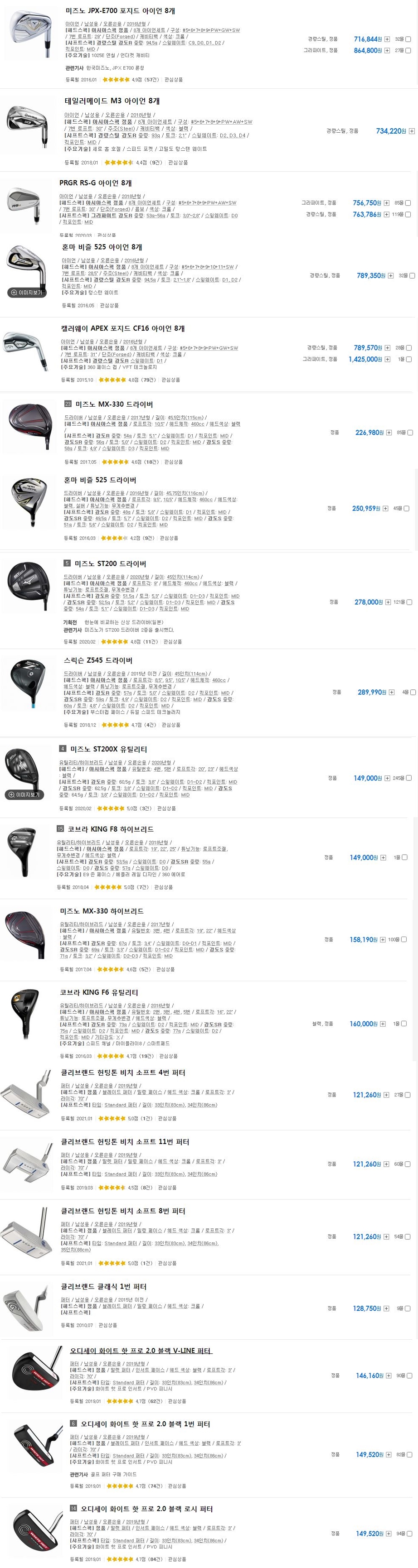The image size is (418, 1568).
Task: Select checkbox for 스릭슨 Z545 드라이버 price
Action: coord(413,692)
